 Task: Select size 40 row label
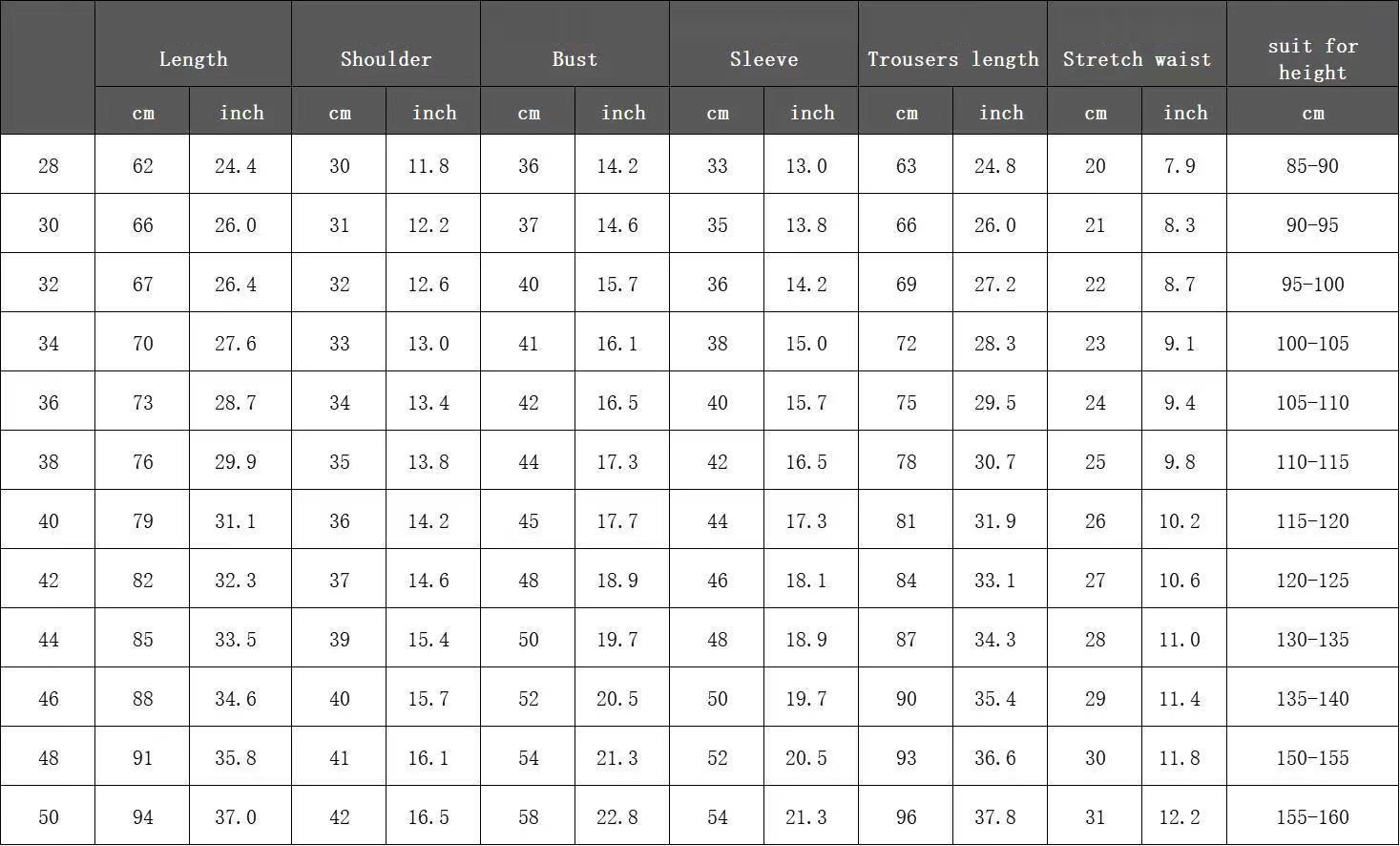[x=48, y=520]
